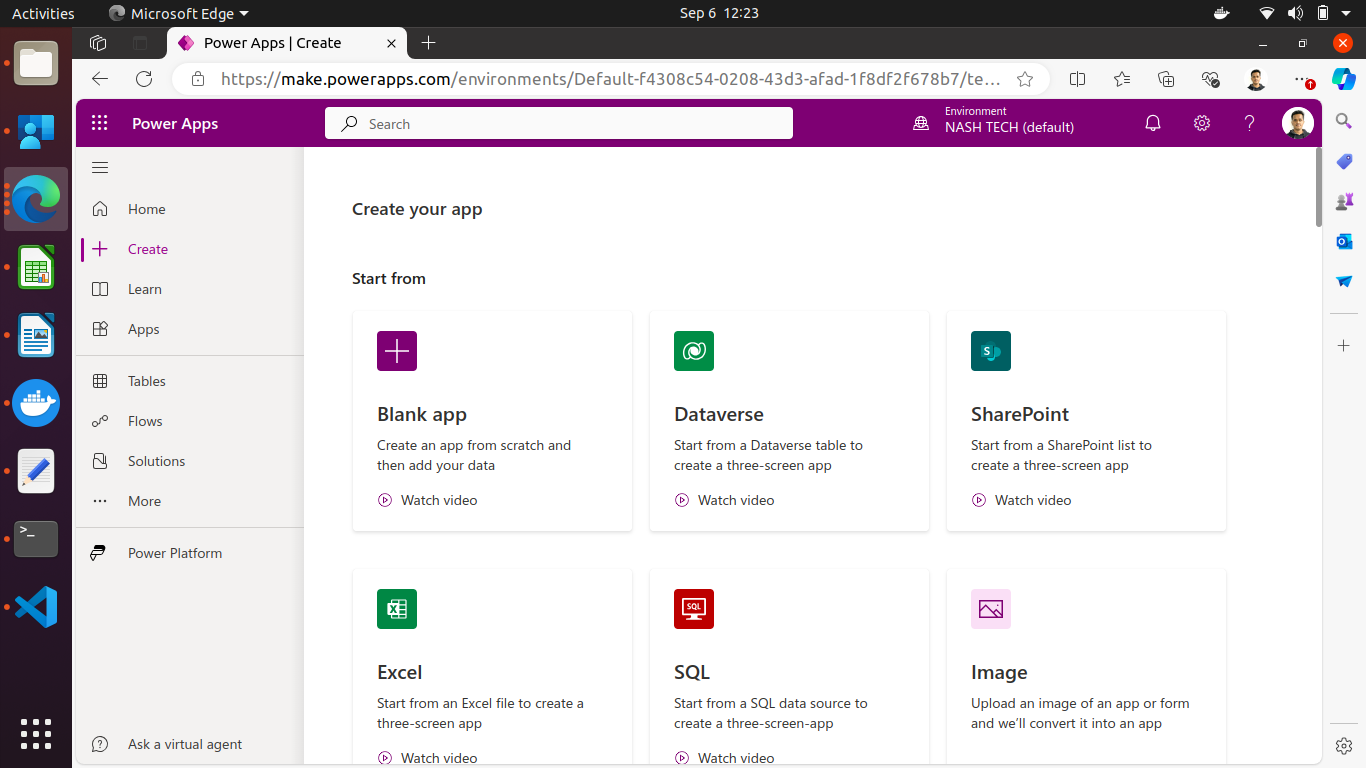Click the Excel tile icon

tap(397, 609)
